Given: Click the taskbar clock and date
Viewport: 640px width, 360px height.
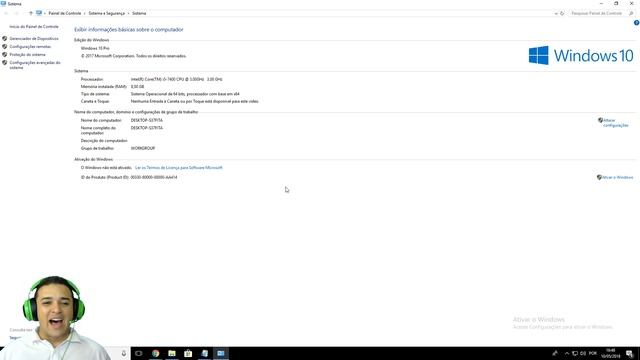Looking at the screenshot, I should click(x=611, y=353).
